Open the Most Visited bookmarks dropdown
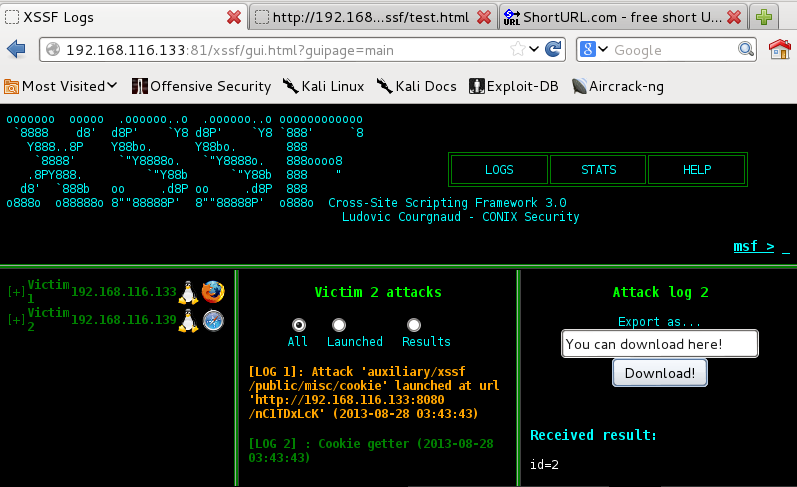The height and width of the screenshot is (487, 797). click(x=60, y=86)
